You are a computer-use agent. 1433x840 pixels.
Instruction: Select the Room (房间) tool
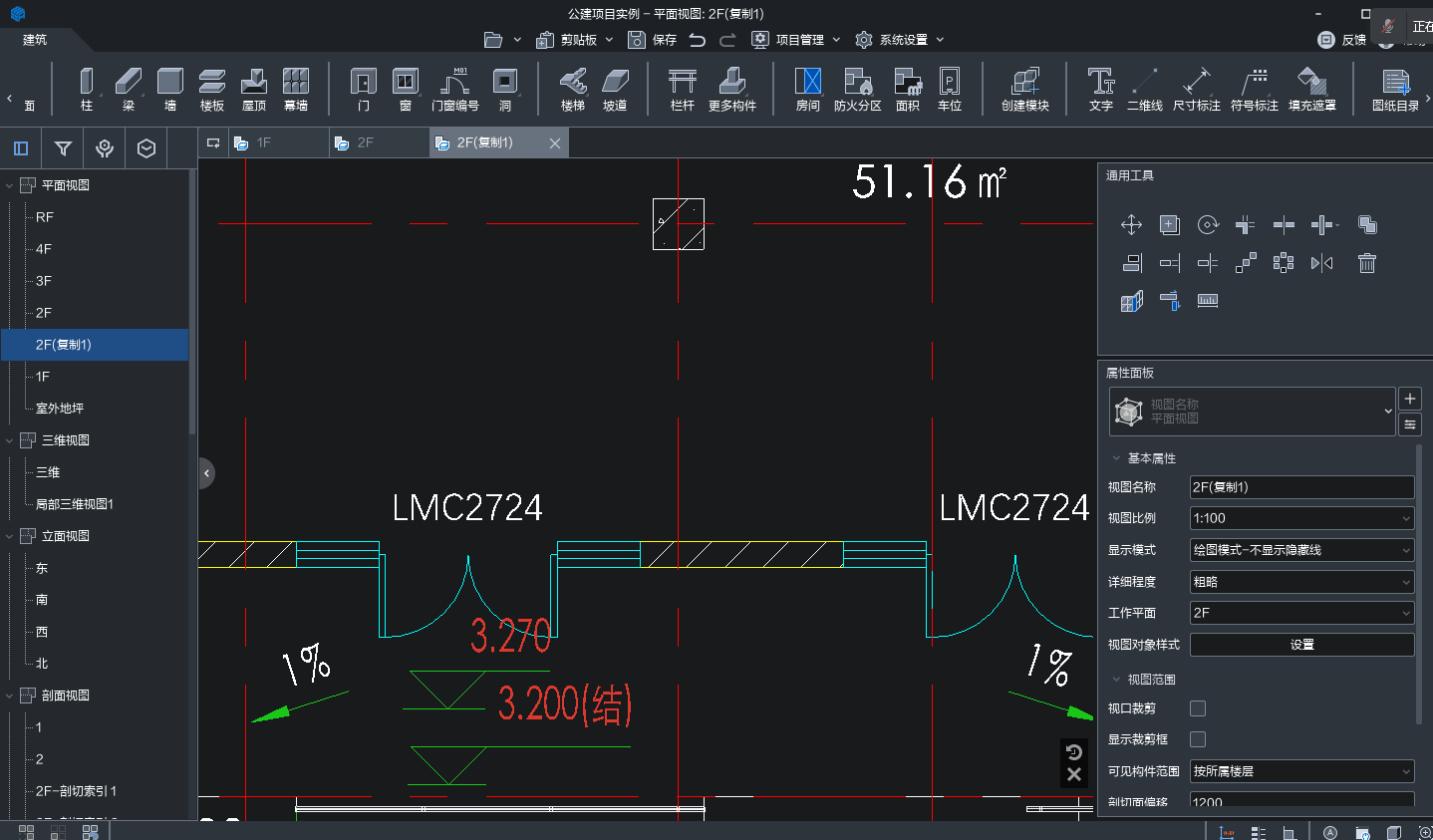click(808, 89)
